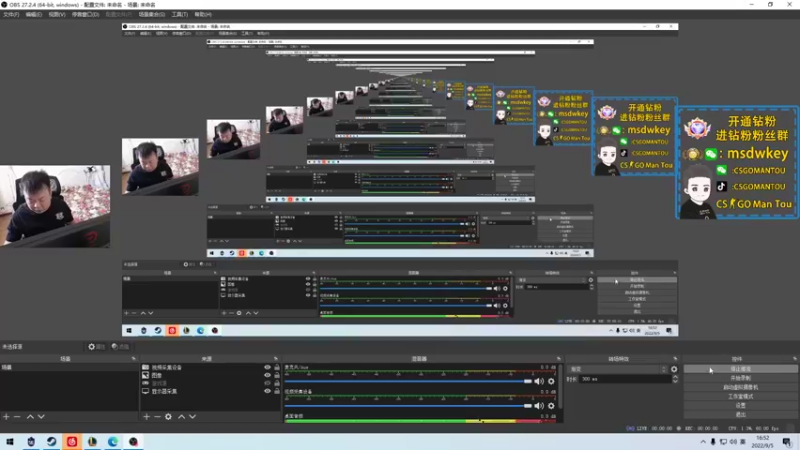Open the 场景集合(S) menu

(152, 14)
